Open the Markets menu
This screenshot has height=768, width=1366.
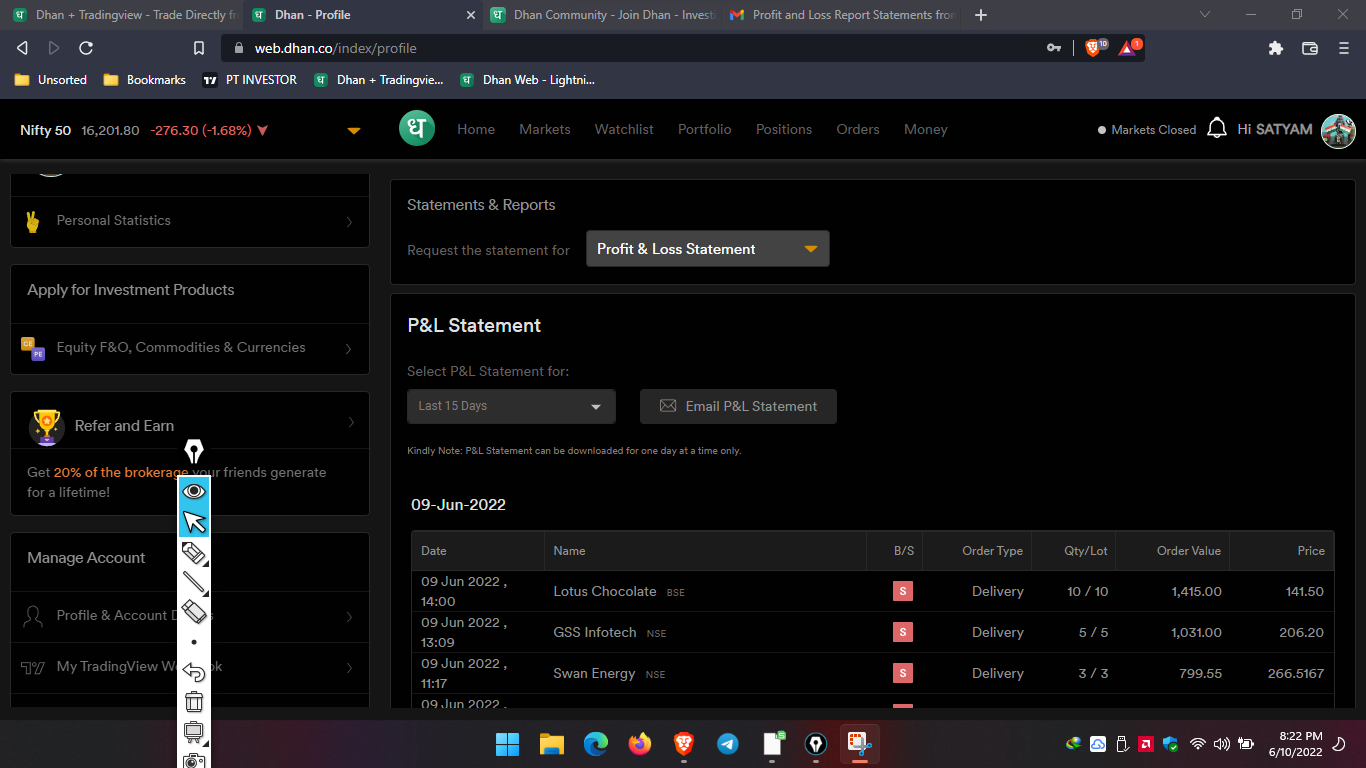(x=545, y=129)
